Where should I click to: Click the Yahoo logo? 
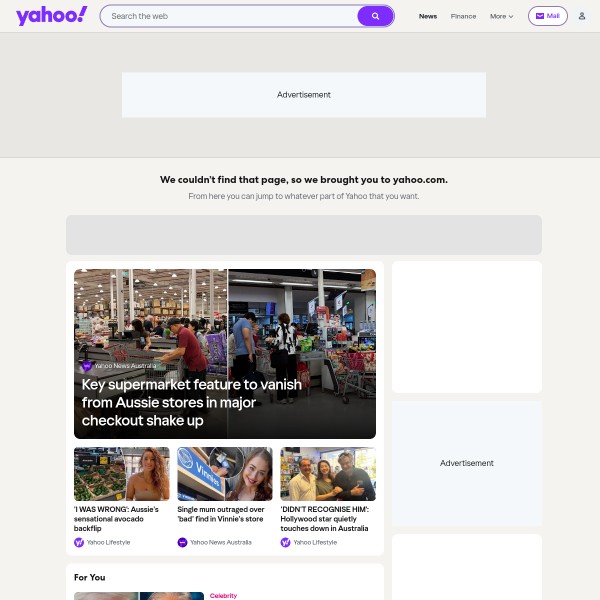(x=52, y=16)
